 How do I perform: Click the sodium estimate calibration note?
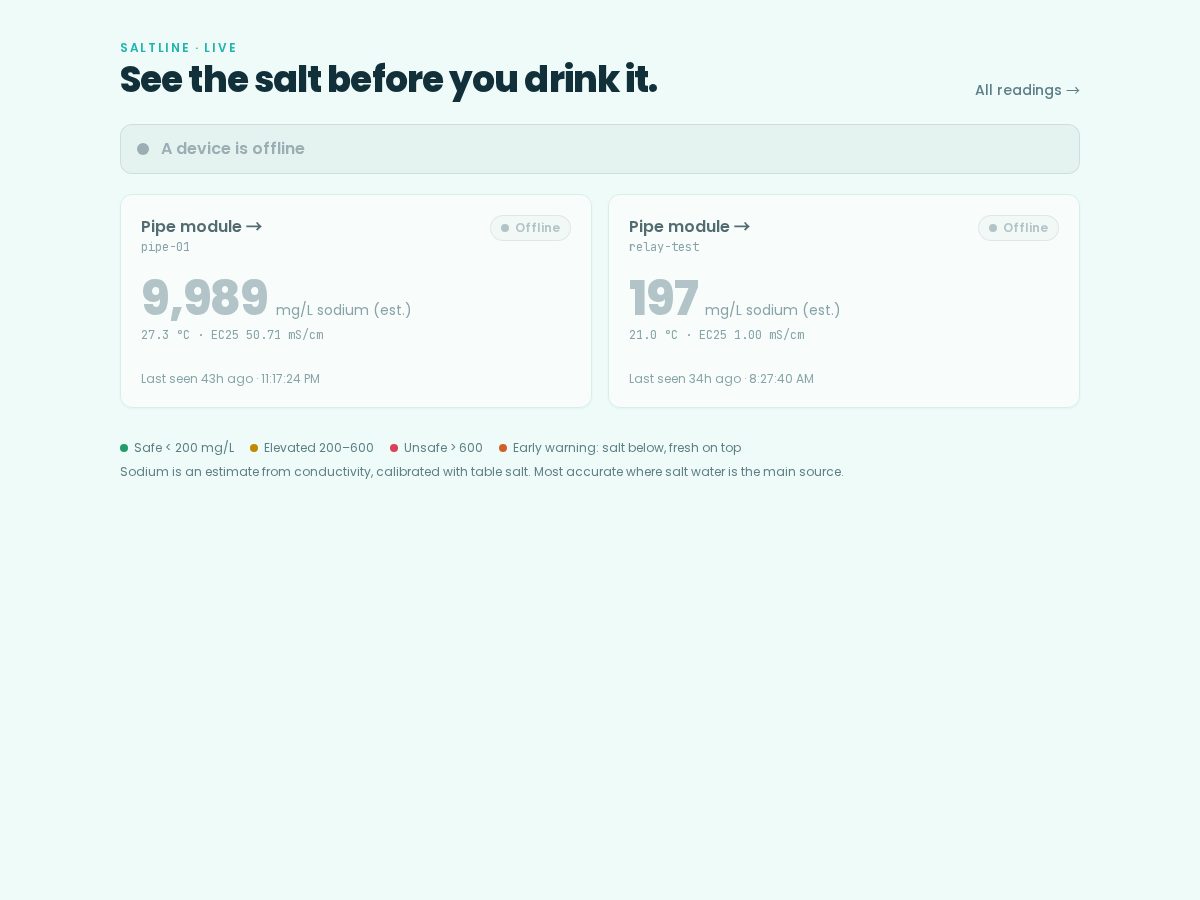tap(482, 472)
